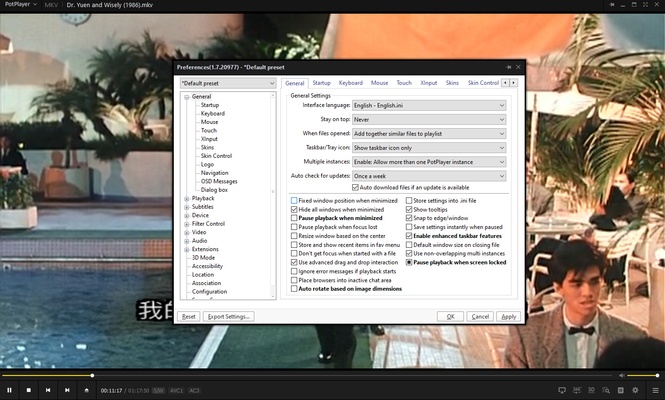Pin PotPlayer window on top icon
This screenshot has height=400, width=665.
612,5
